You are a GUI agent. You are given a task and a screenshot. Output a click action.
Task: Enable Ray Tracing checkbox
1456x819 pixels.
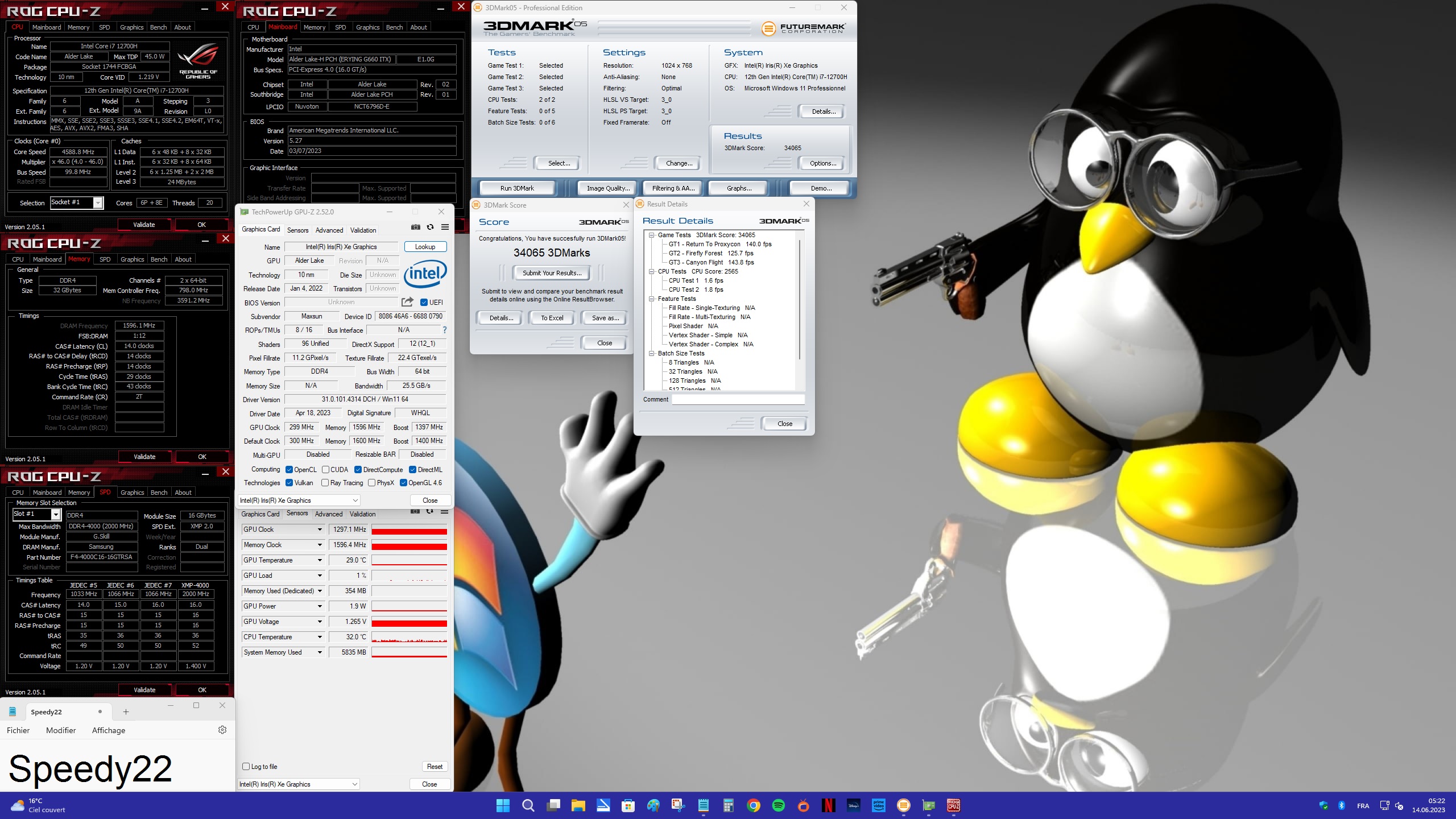pos(325,483)
